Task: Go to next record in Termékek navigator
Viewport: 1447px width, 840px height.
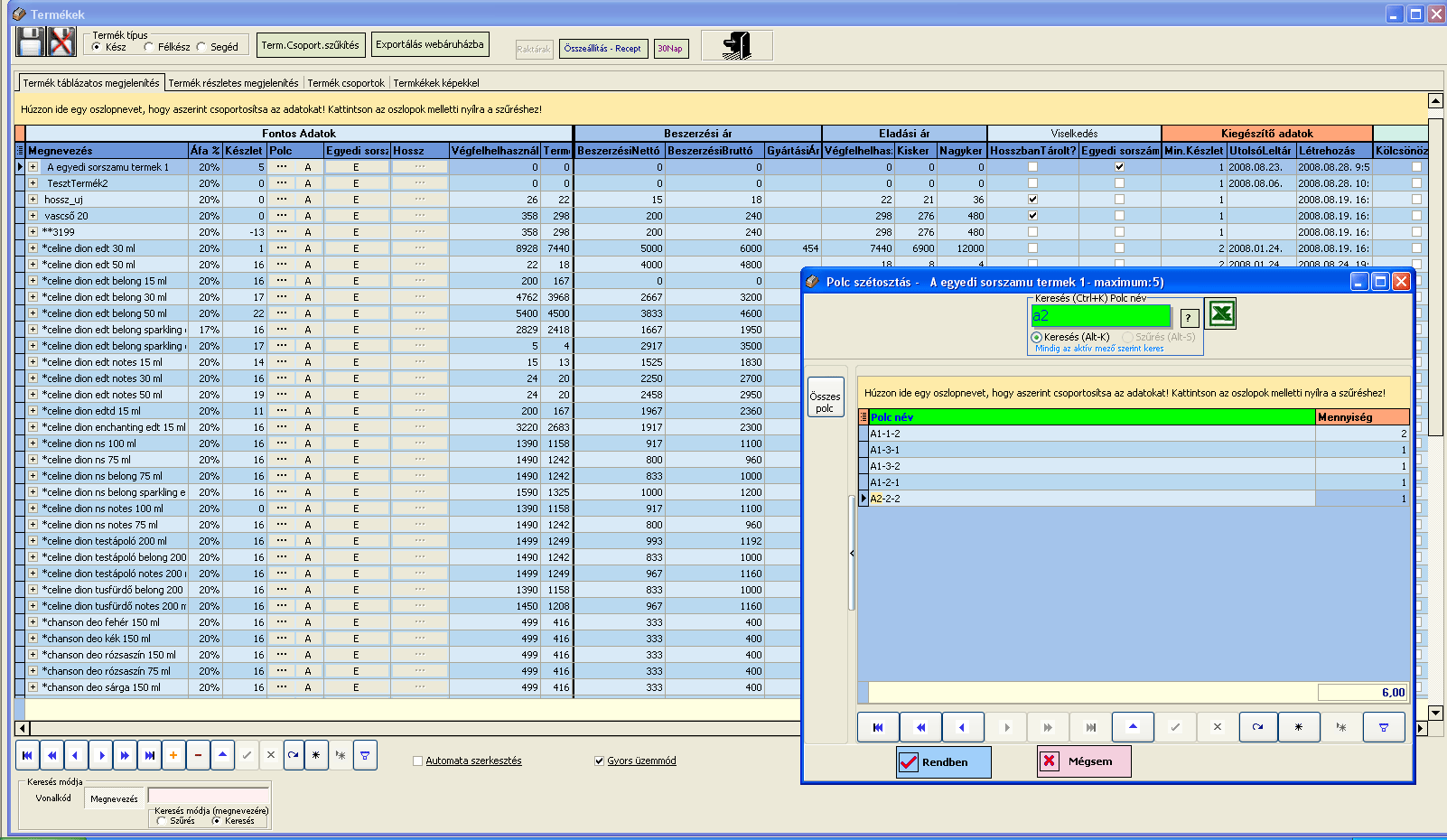Action: [x=101, y=755]
